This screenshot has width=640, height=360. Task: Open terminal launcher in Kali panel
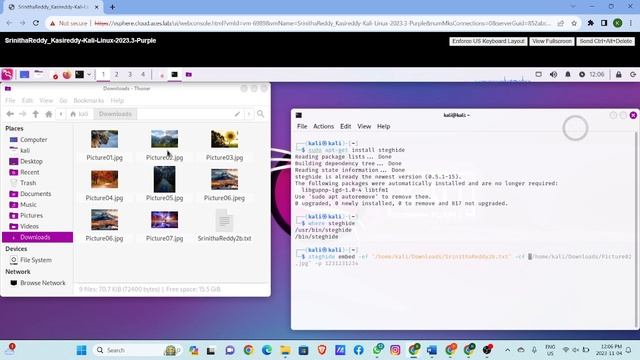(80, 74)
